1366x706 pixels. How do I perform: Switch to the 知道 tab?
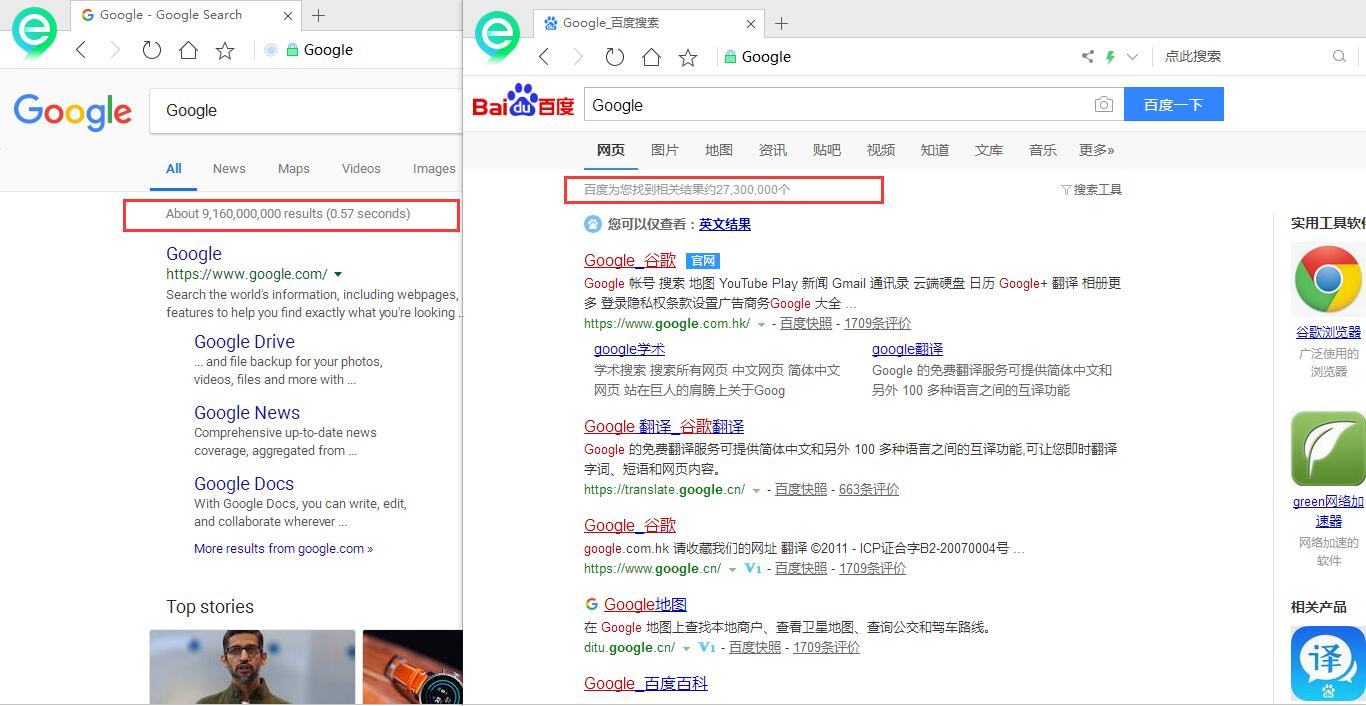pos(935,150)
